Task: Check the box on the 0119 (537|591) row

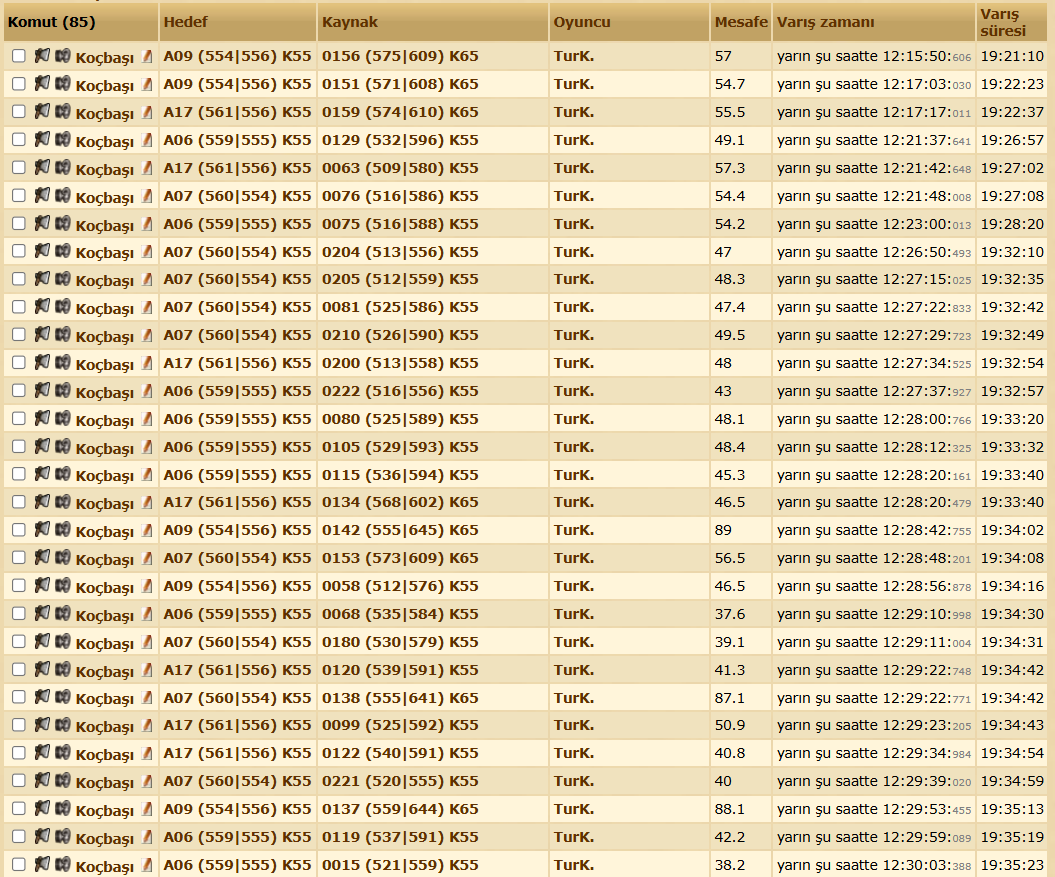Action: coord(19,837)
